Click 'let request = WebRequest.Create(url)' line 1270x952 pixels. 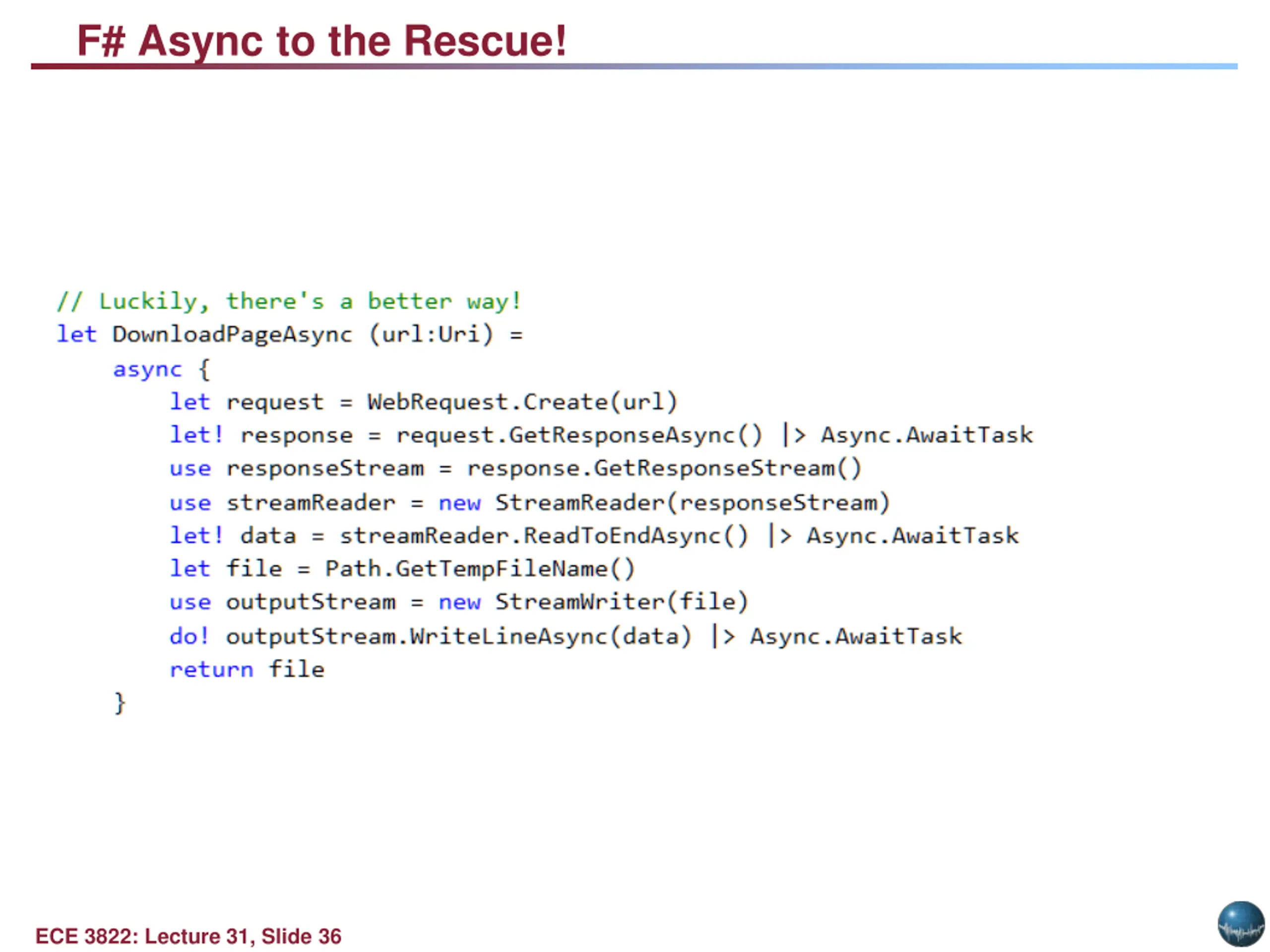pos(424,403)
